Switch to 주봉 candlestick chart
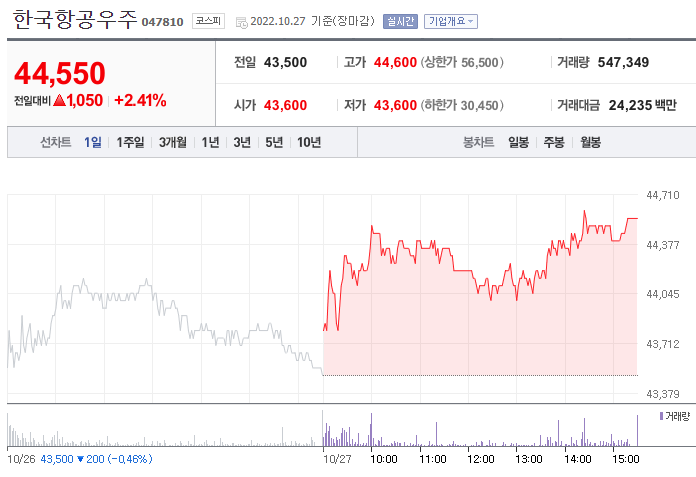 click(554, 142)
